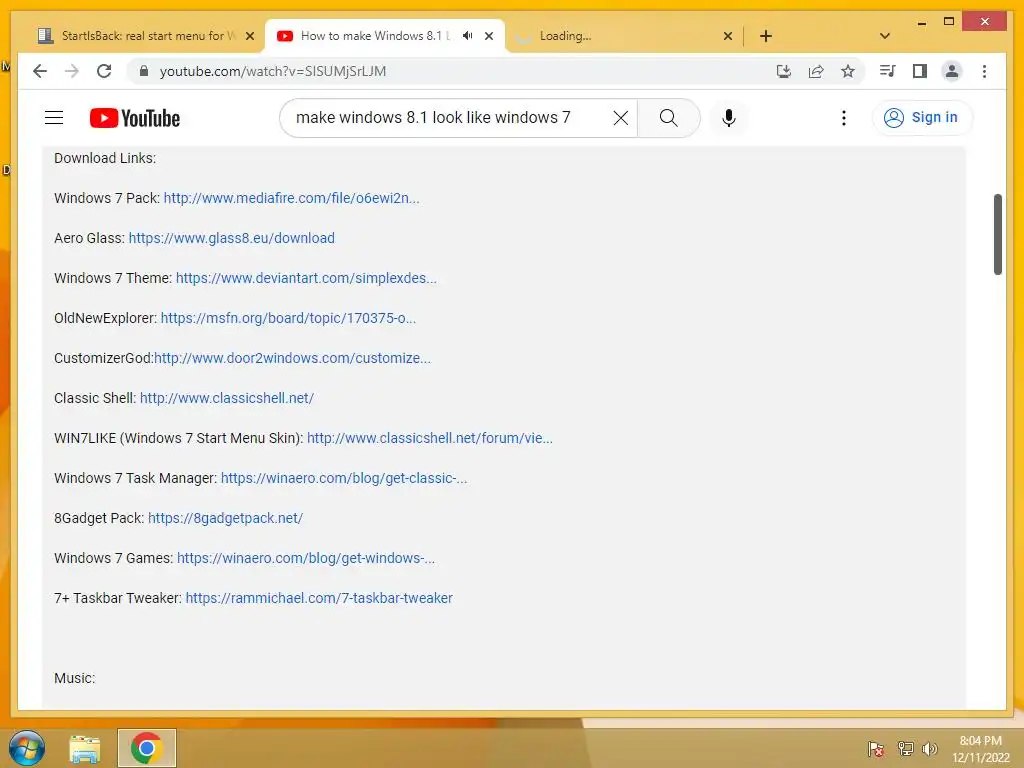View site security lock info

144,71
